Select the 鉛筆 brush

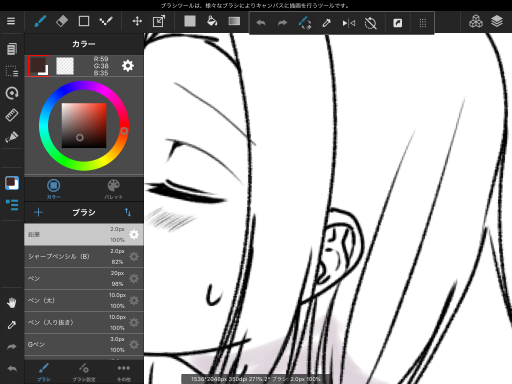pos(84,234)
